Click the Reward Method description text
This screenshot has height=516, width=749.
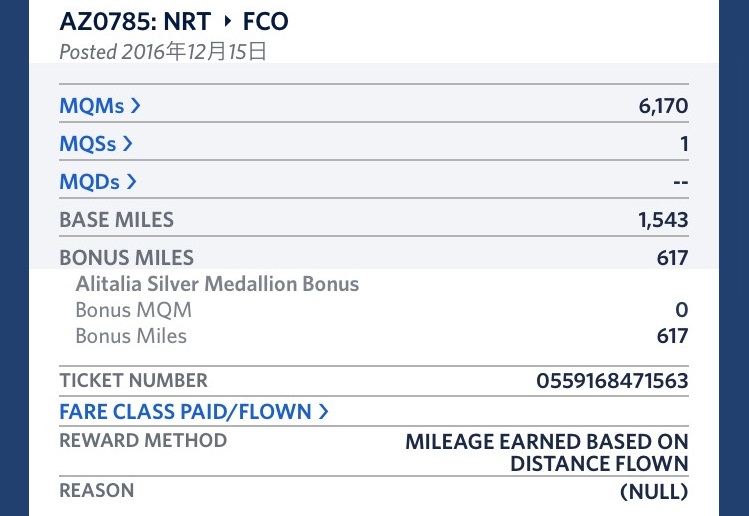point(546,452)
